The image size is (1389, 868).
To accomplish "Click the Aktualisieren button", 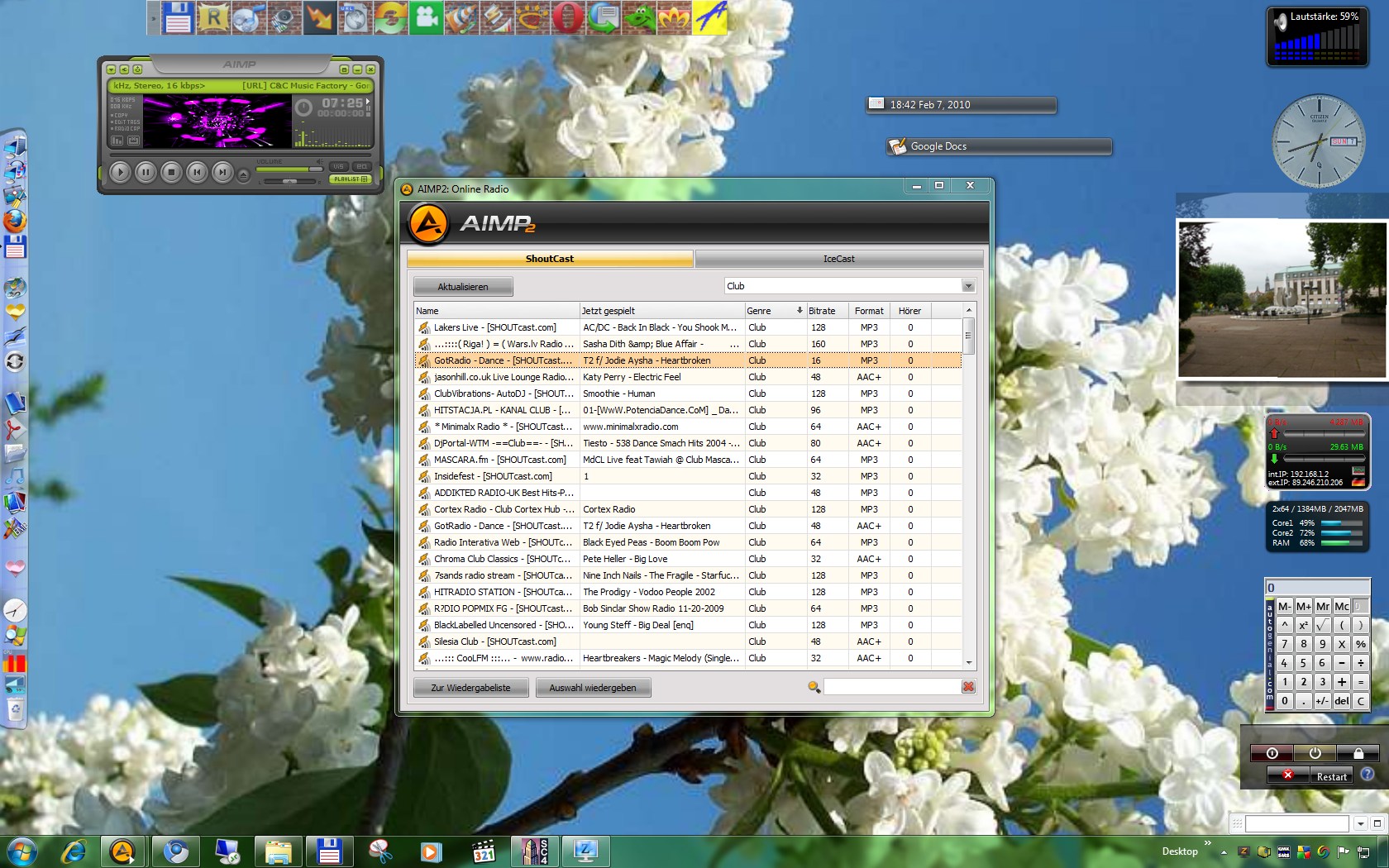I will pos(463,287).
